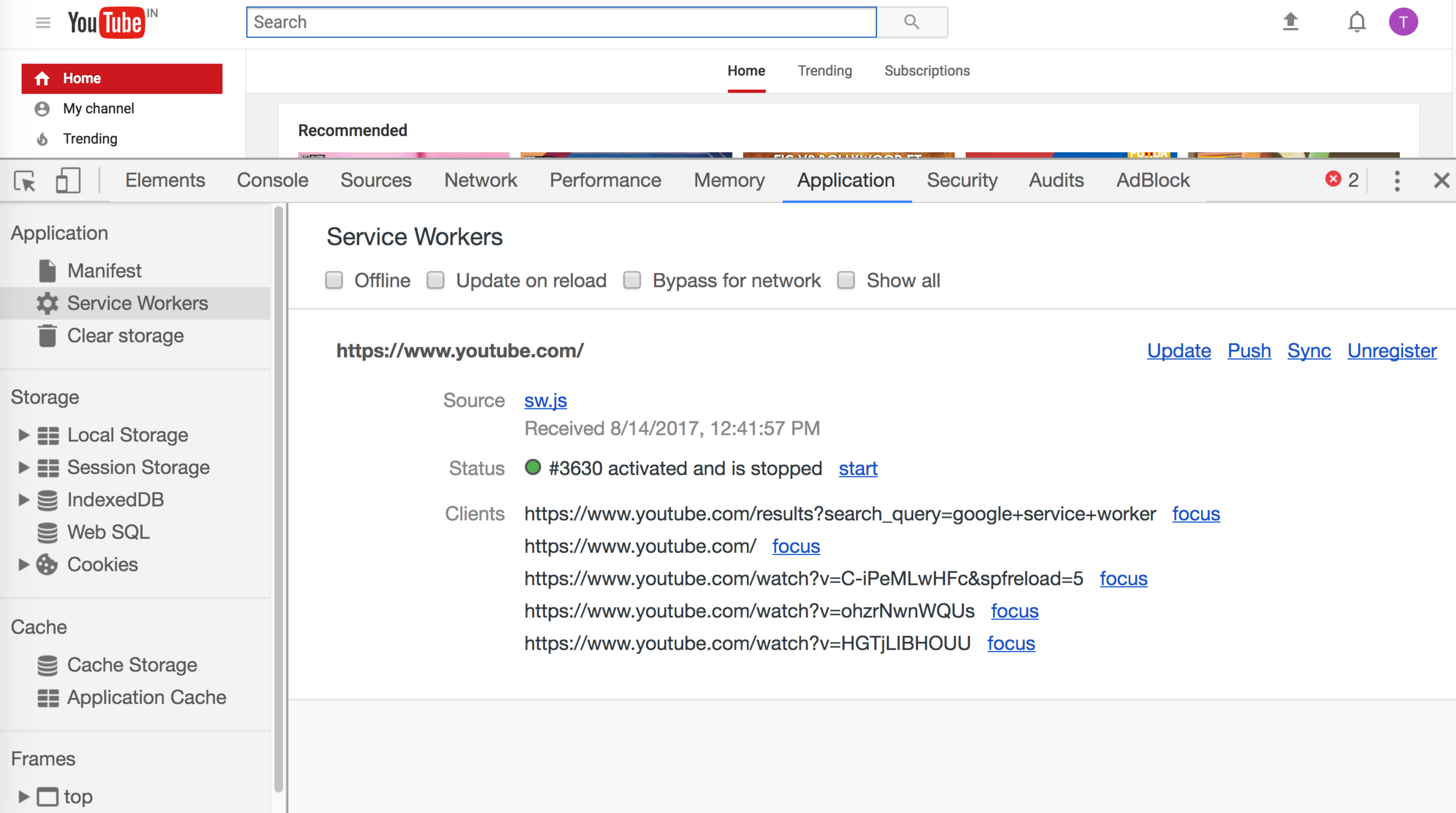Image resolution: width=1456 pixels, height=813 pixels.
Task: Enable the Offline checkbox
Action: click(x=334, y=281)
